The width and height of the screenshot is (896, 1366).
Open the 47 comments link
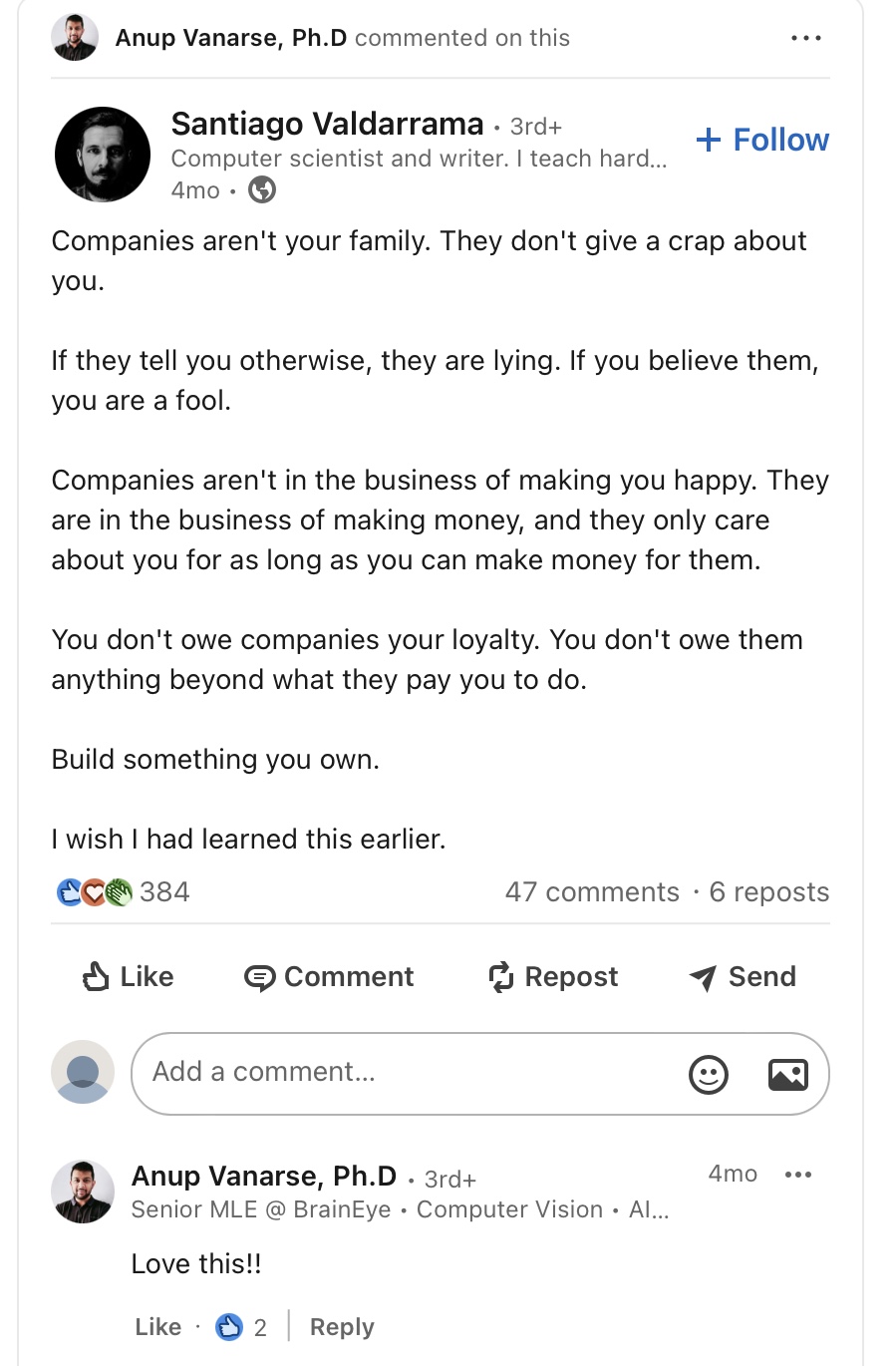tap(592, 891)
